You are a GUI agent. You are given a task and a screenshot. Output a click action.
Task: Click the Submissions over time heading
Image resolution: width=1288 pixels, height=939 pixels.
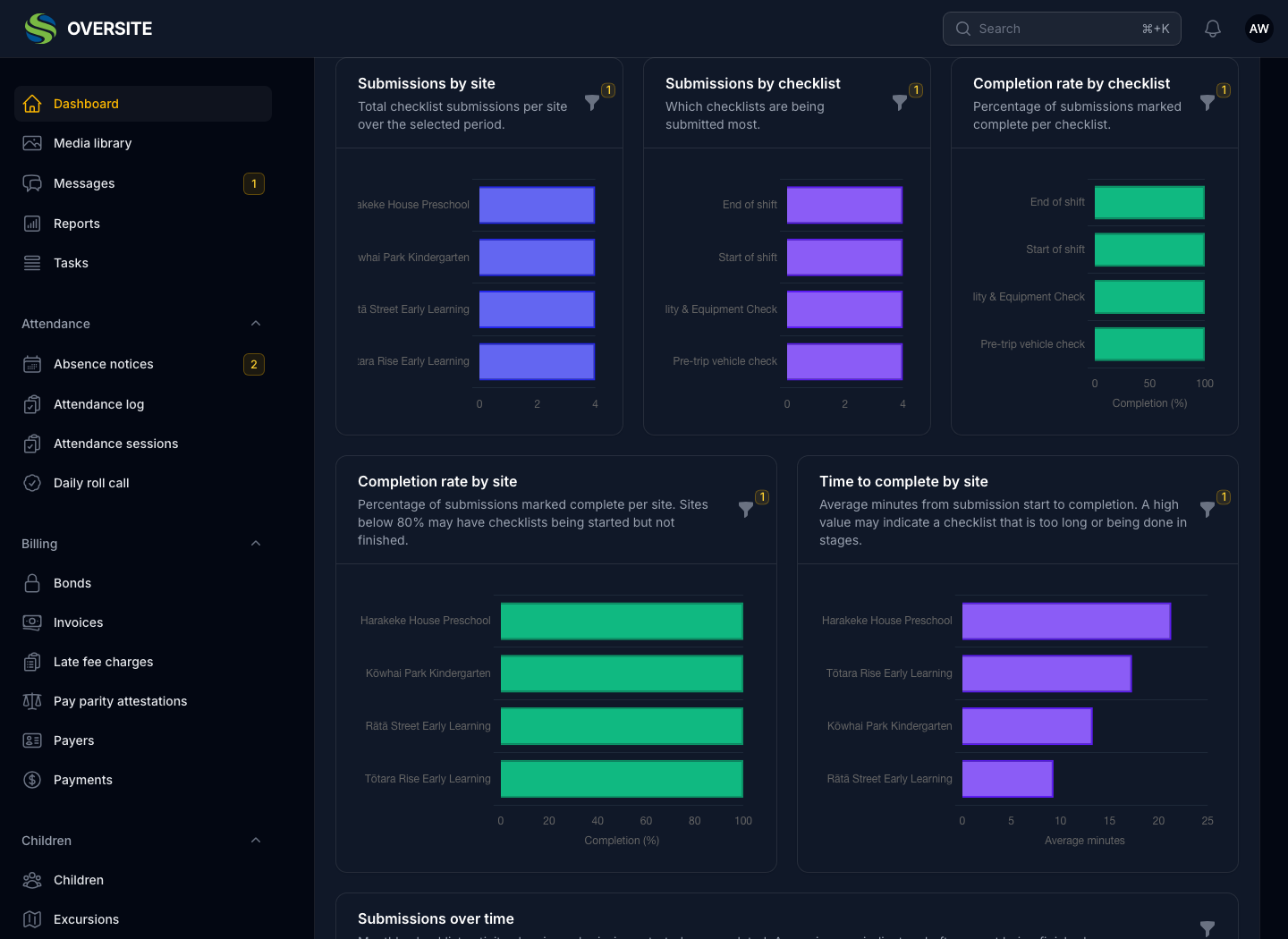click(436, 918)
